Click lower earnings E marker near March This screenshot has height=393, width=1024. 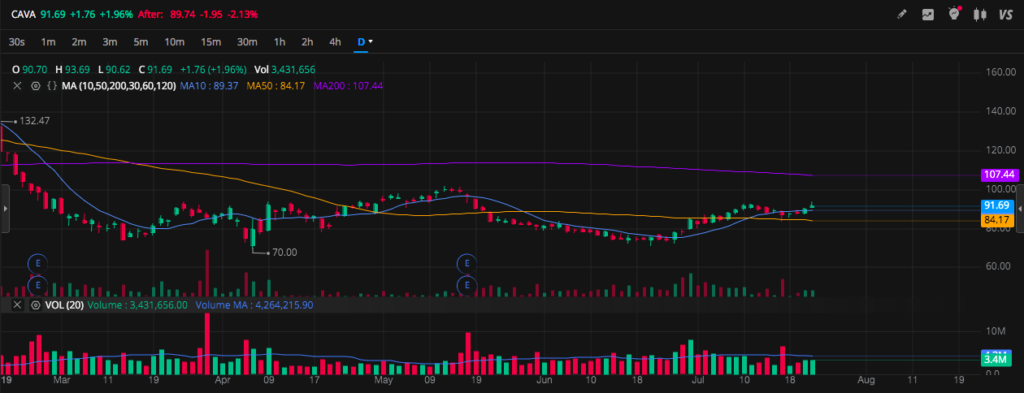coord(38,285)
